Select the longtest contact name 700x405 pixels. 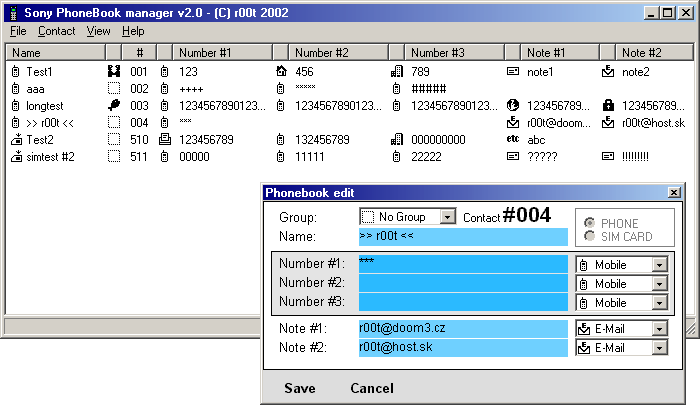pos(45,106)
